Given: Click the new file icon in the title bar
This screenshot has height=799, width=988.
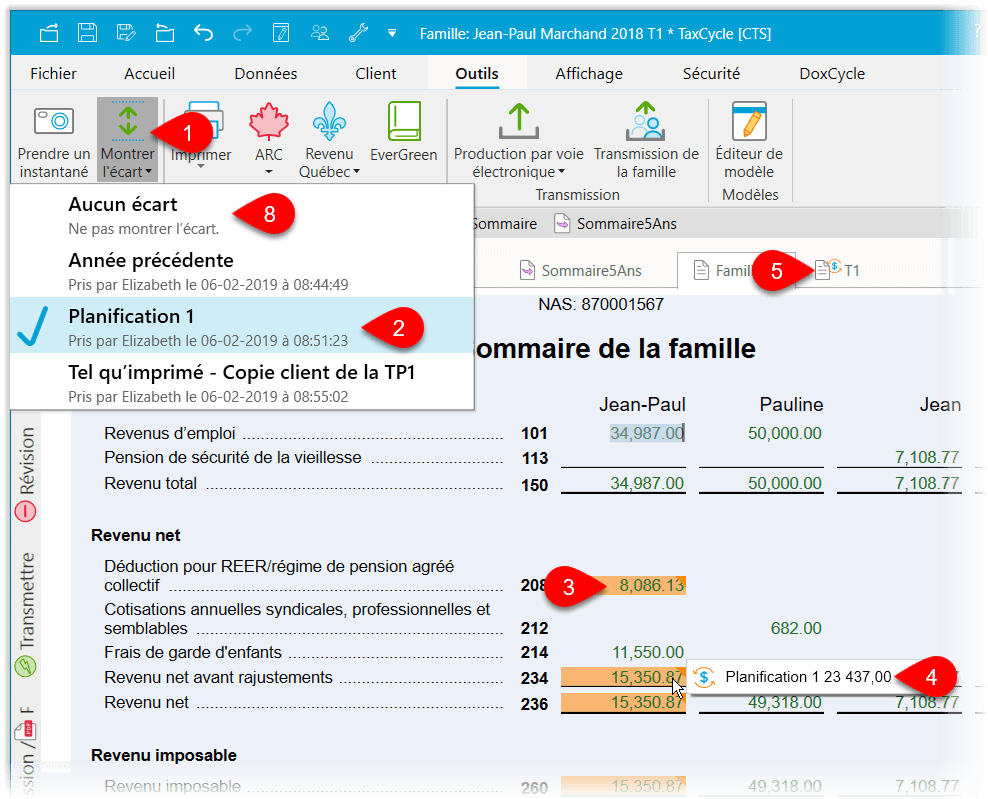Looking at the screenshot, I should (x=49, y=32).
